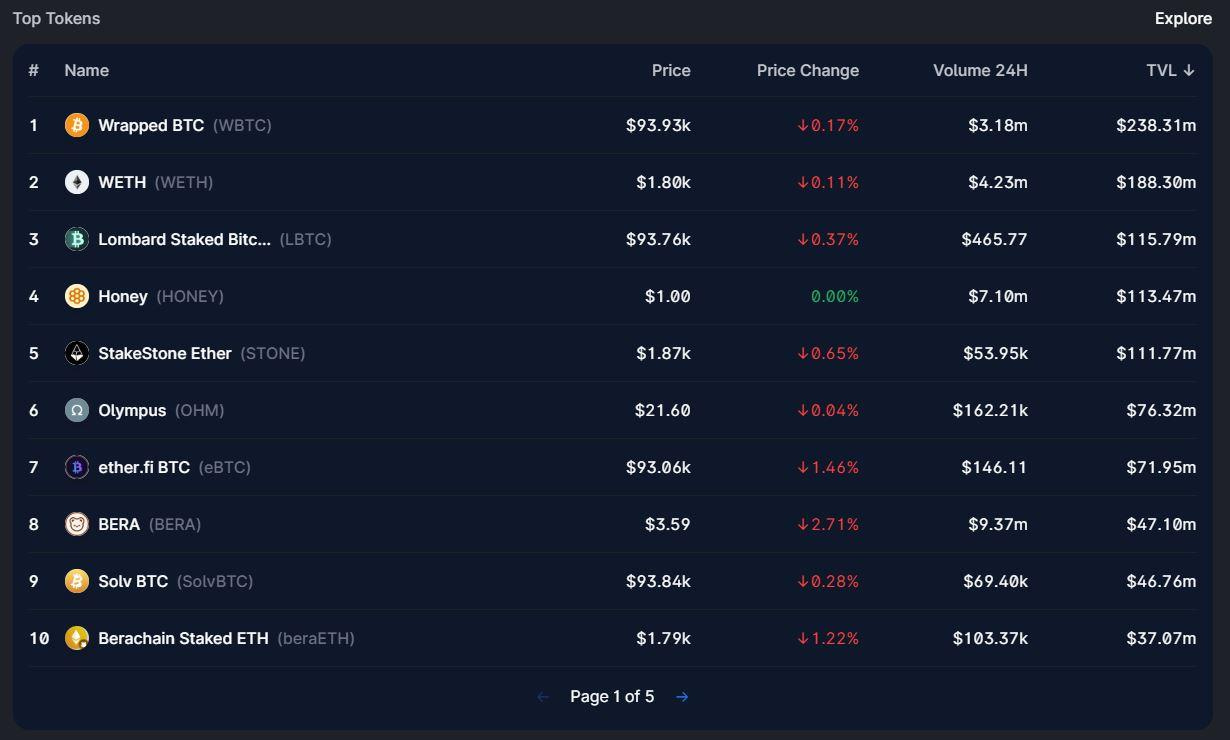The height and width of the screenshot is (740, 1230).
Task: Click the Solv BTC token icon
Action: [x=77, y=581]
